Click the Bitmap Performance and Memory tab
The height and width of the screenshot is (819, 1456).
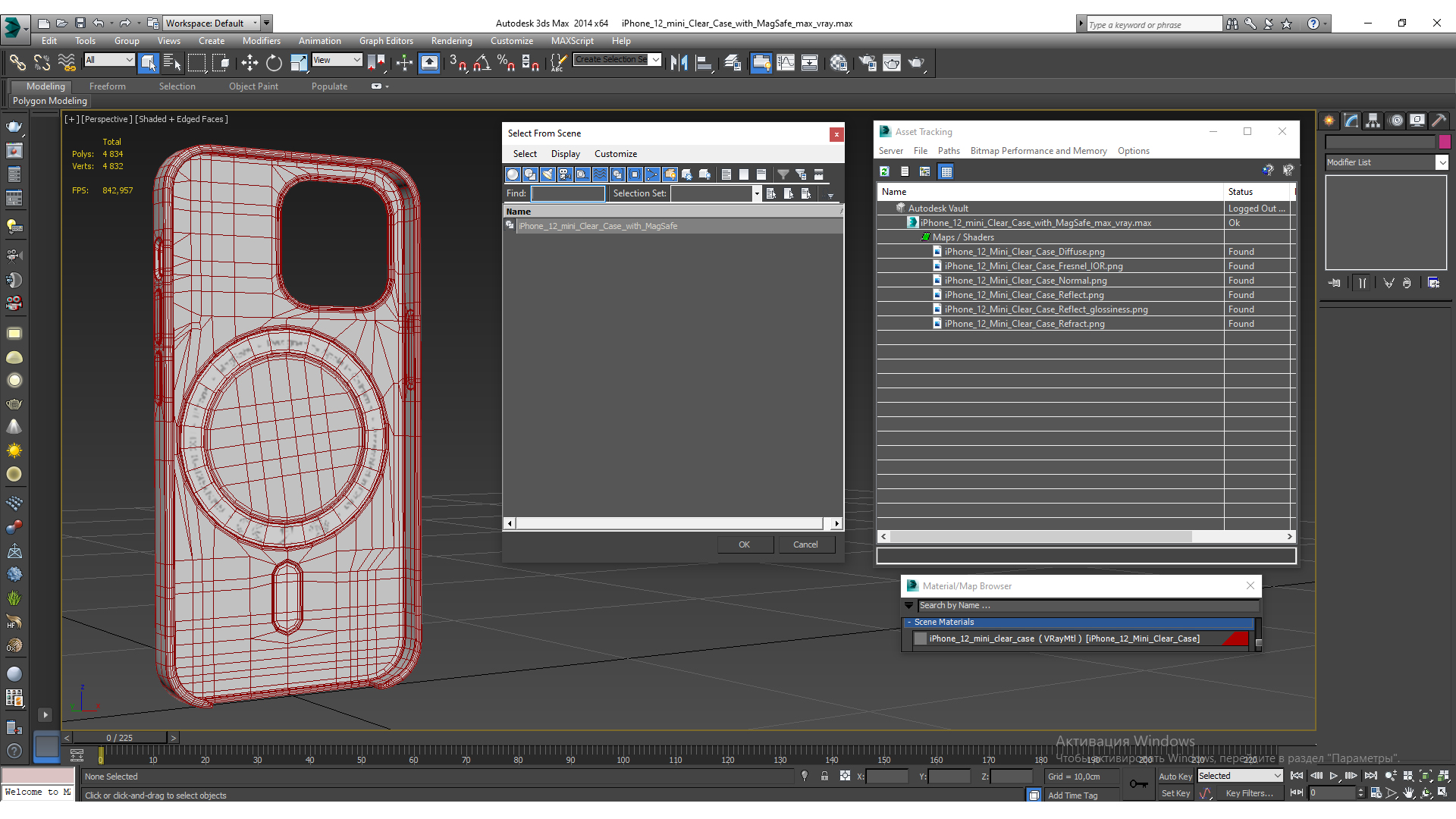point(1039,150)
